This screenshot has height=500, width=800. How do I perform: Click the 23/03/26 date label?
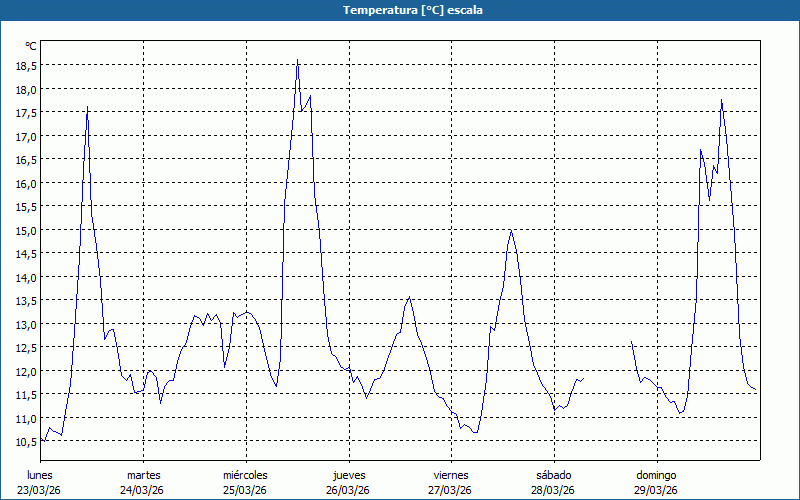[x=39, y=490]
